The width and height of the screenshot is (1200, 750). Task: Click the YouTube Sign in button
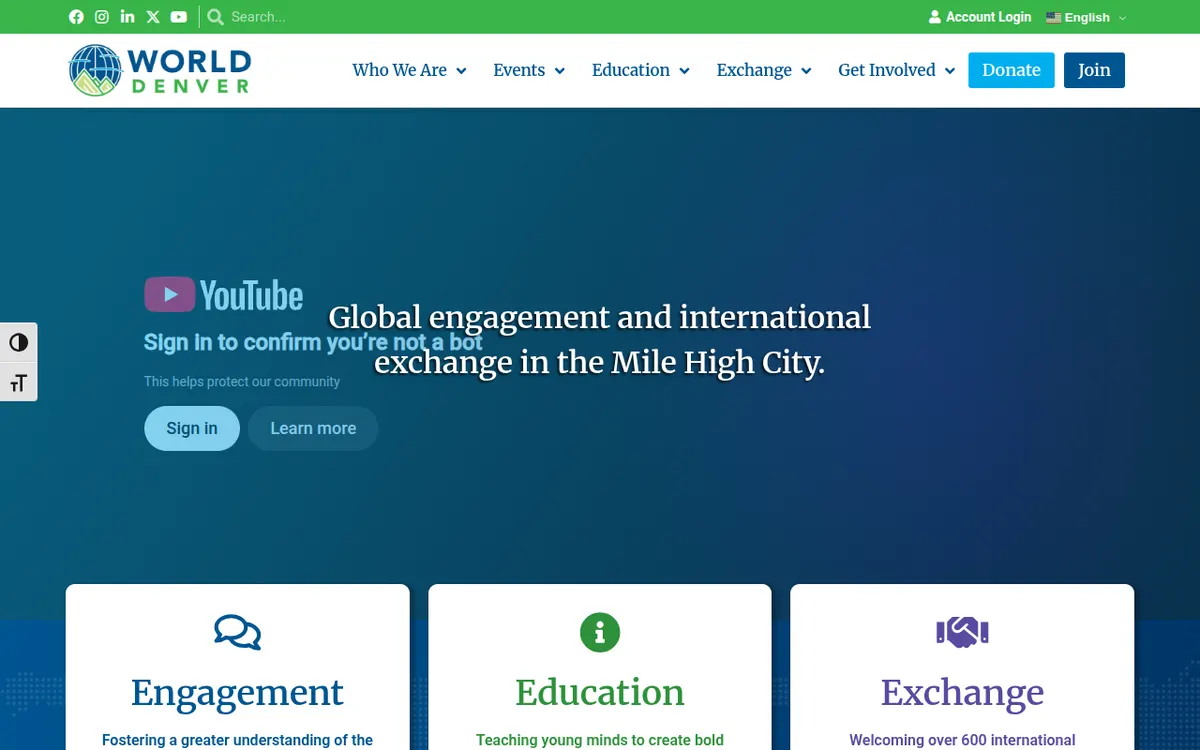point(192,428)
